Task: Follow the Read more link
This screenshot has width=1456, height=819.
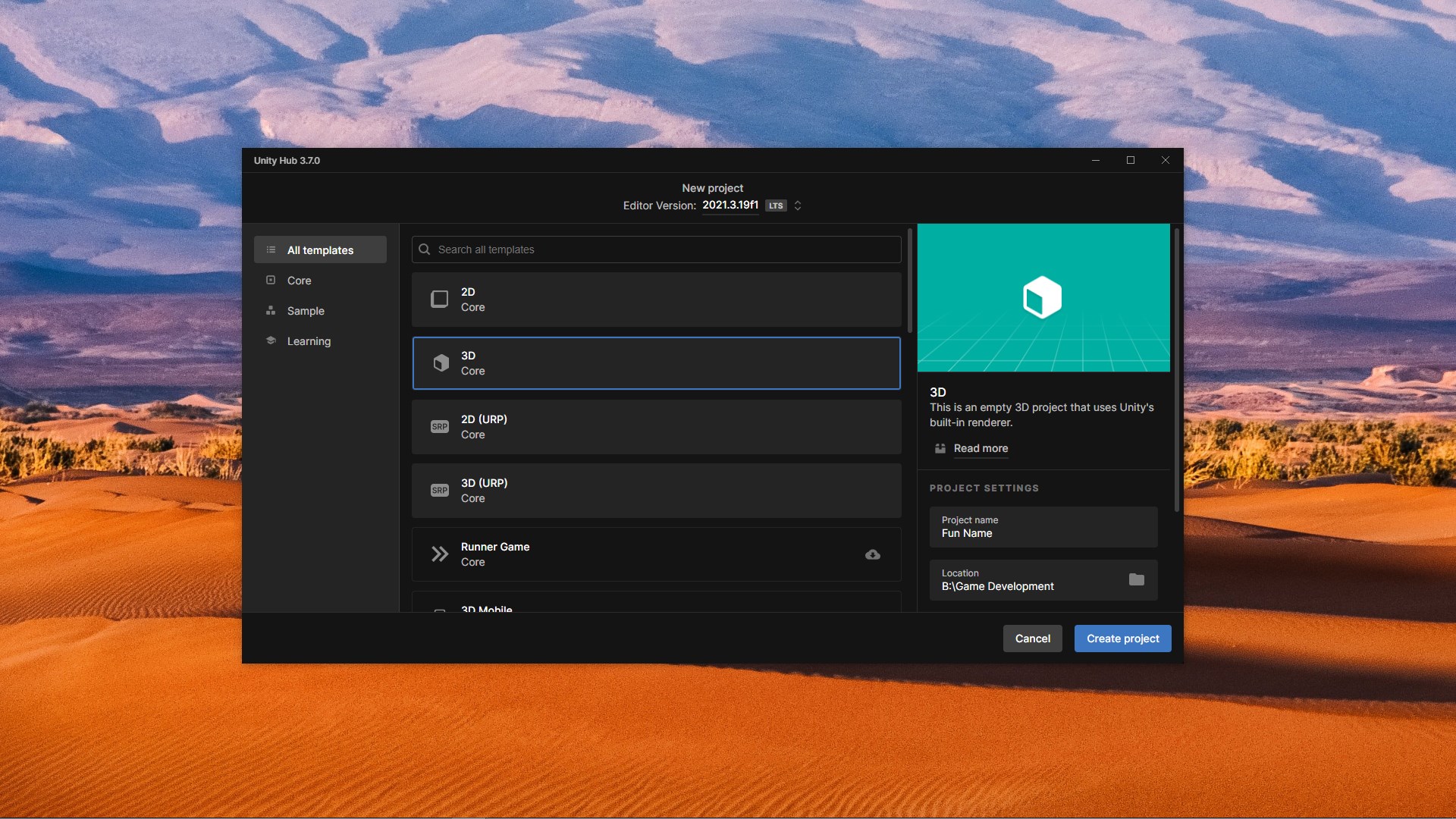Action: pyautogui.click(x=981, y=448)
